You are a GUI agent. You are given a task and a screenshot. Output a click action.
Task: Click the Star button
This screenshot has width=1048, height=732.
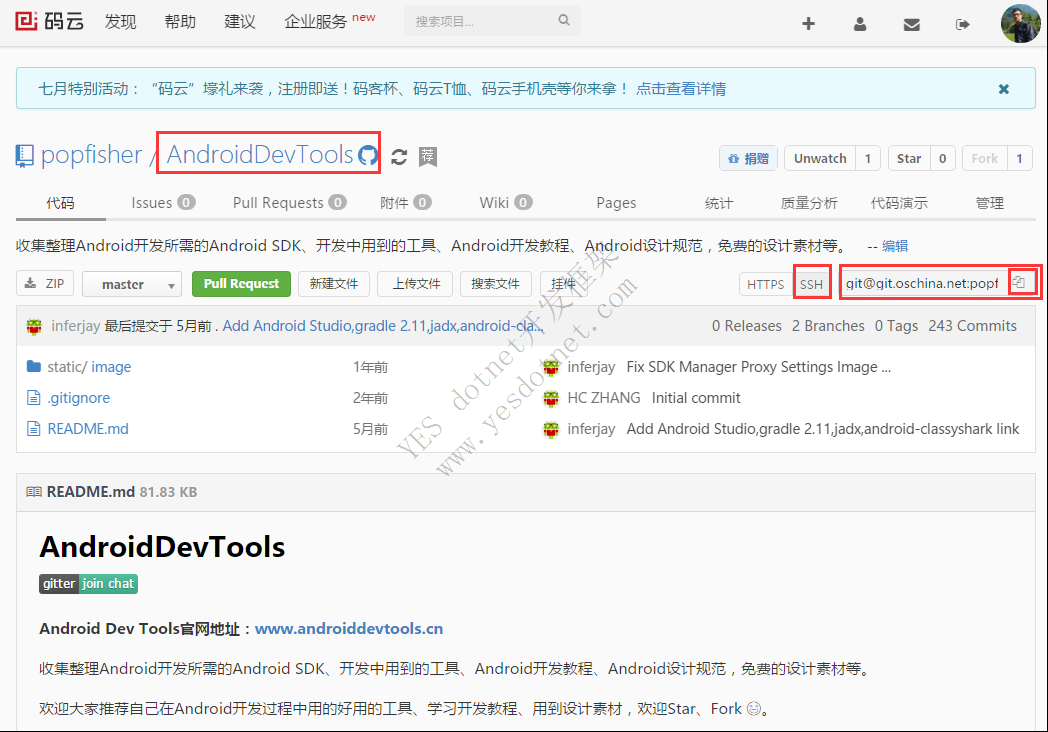coord(909,158)
